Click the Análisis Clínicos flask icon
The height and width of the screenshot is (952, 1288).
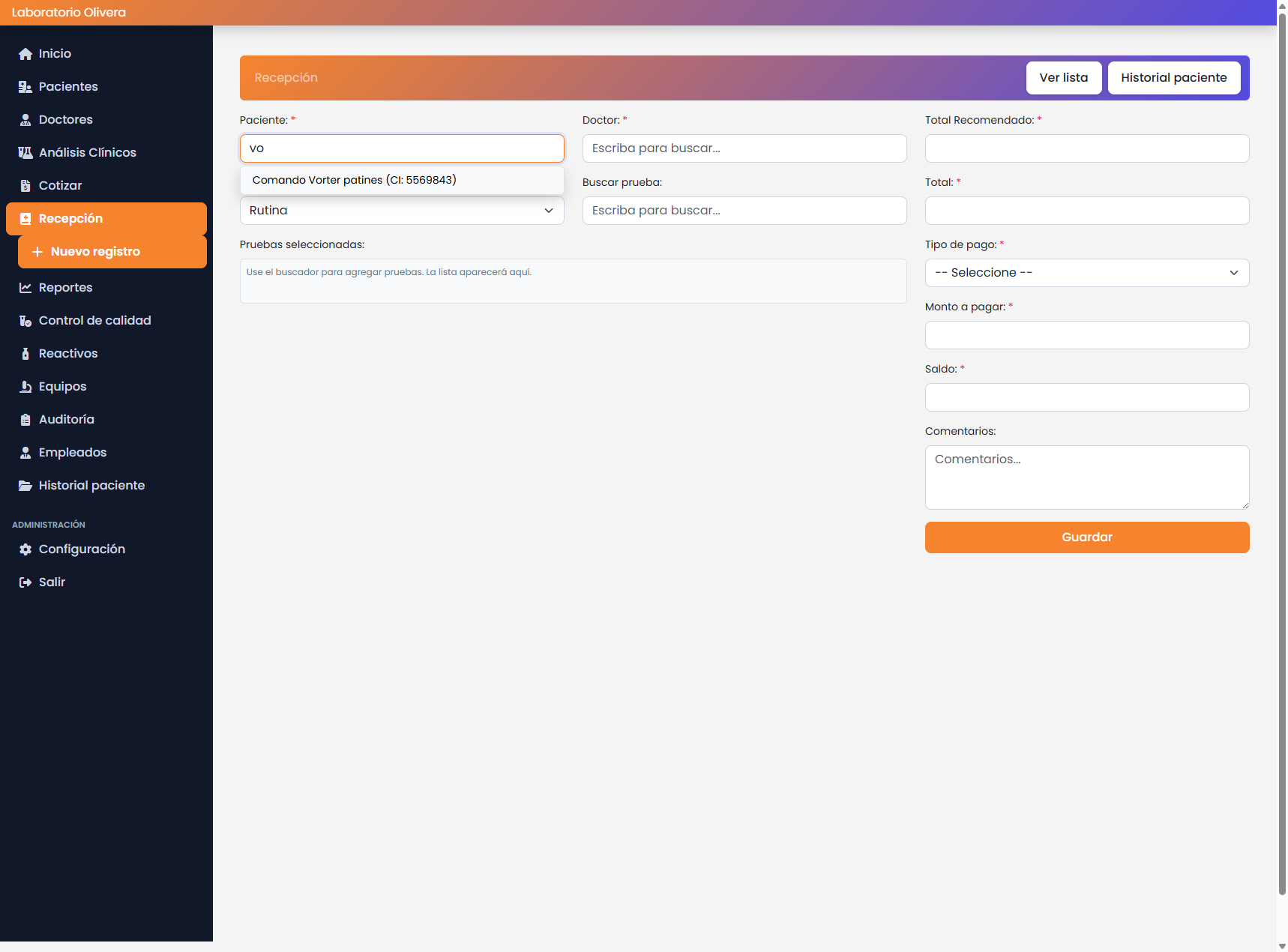tap(25, 153)
